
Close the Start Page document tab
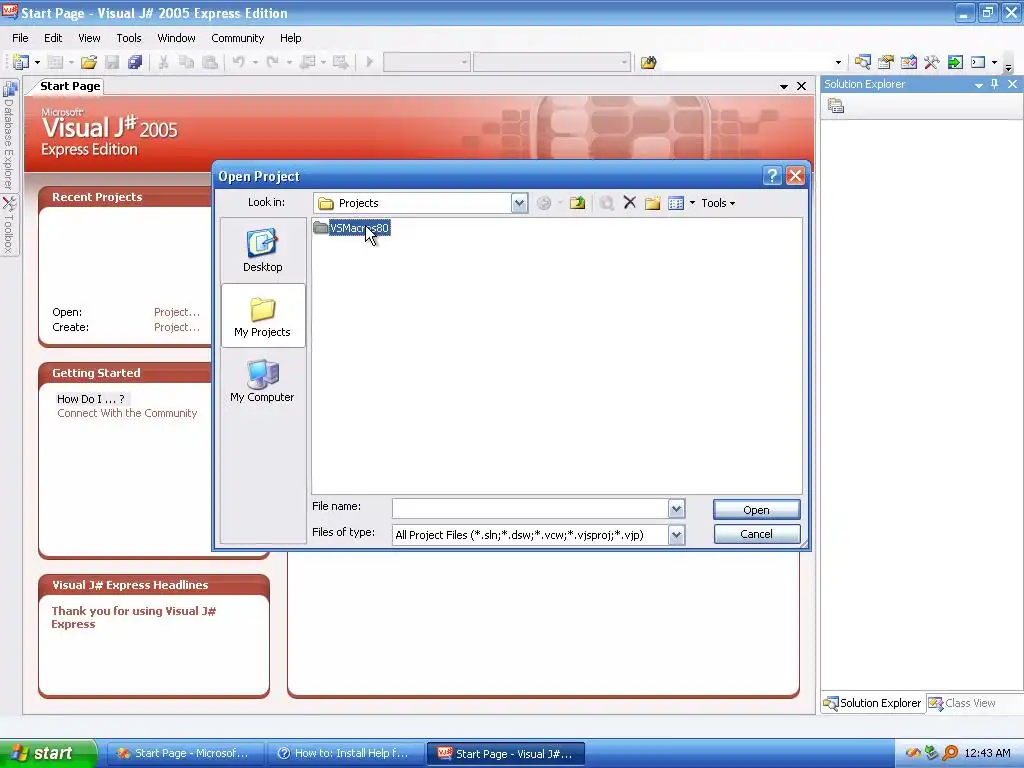801,86
